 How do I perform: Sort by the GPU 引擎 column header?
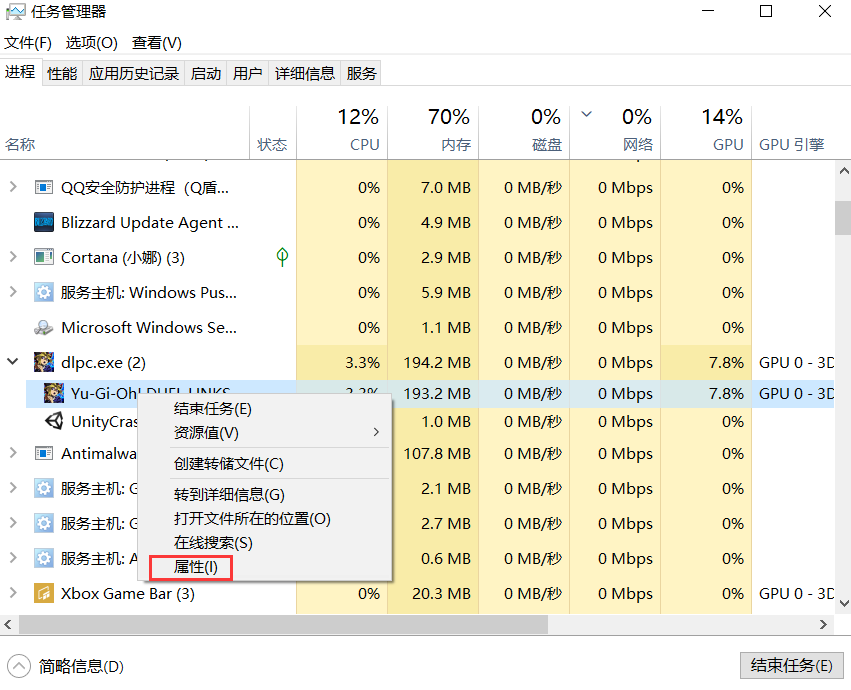[x=793, y=132]
